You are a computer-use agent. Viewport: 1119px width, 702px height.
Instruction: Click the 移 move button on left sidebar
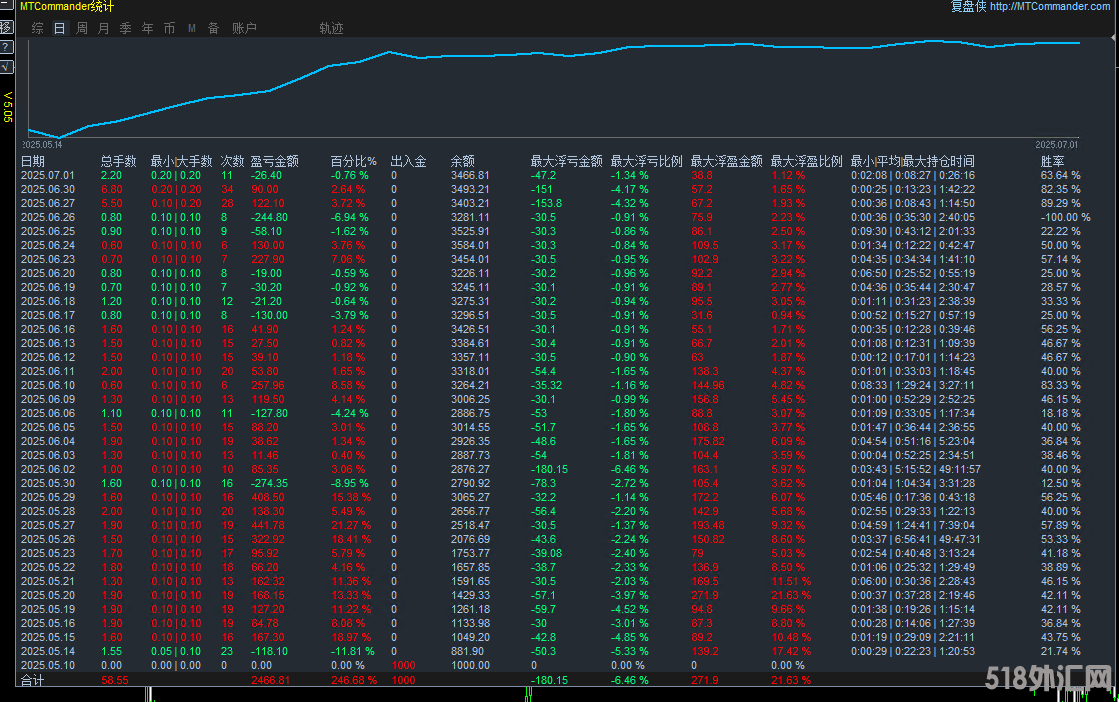pyautogui.click(x=6, y=28)
